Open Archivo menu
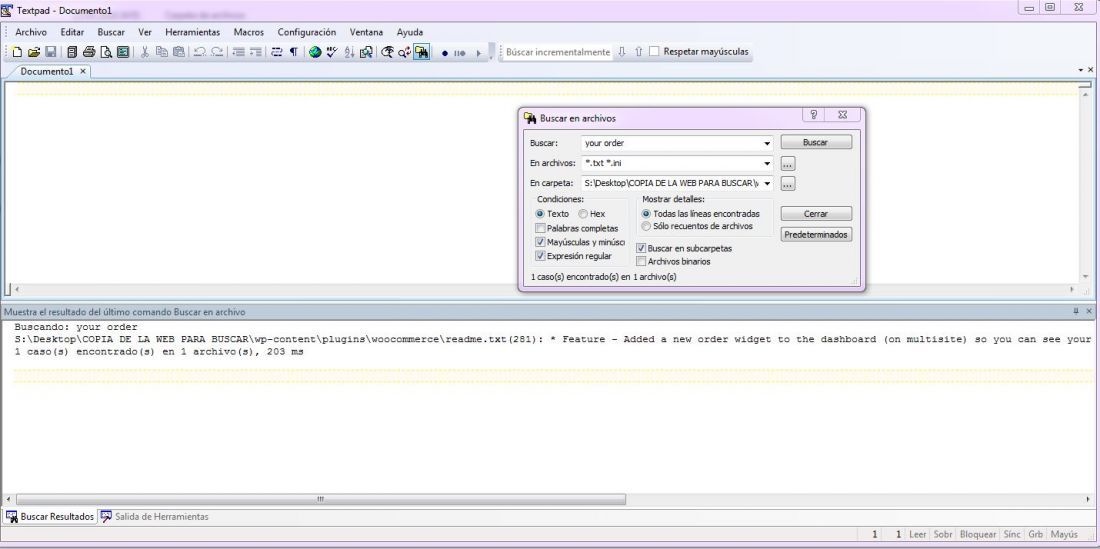This screenshot has width=1100, height=549. pyautogui.click(x=31, y=32)
